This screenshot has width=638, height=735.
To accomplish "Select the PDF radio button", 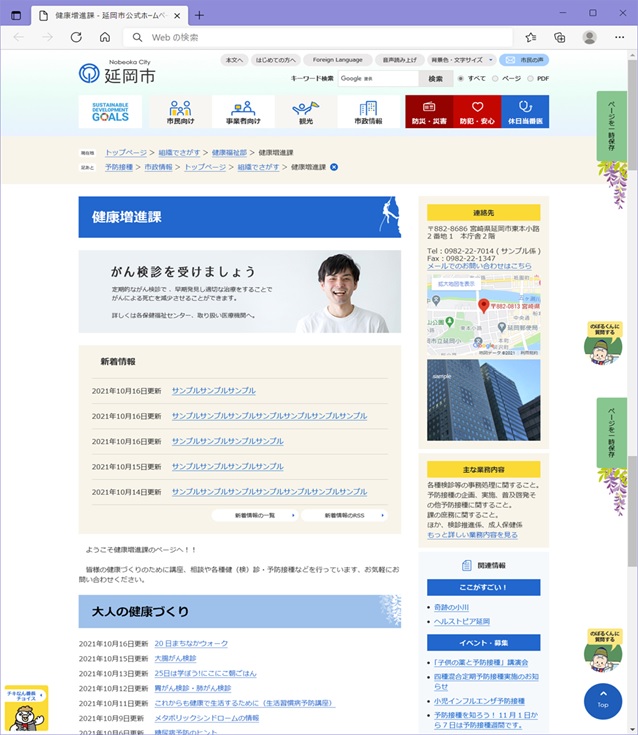I will [530, 79].
